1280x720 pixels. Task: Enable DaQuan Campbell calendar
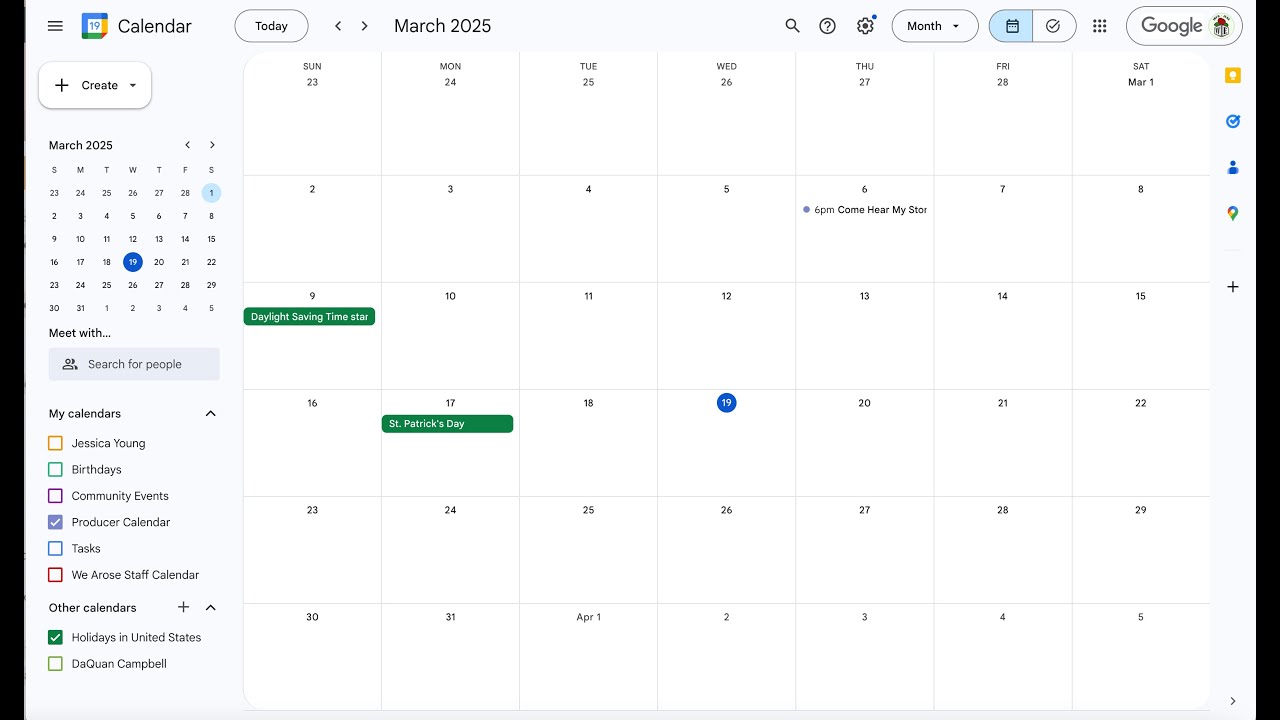point(55,664)
